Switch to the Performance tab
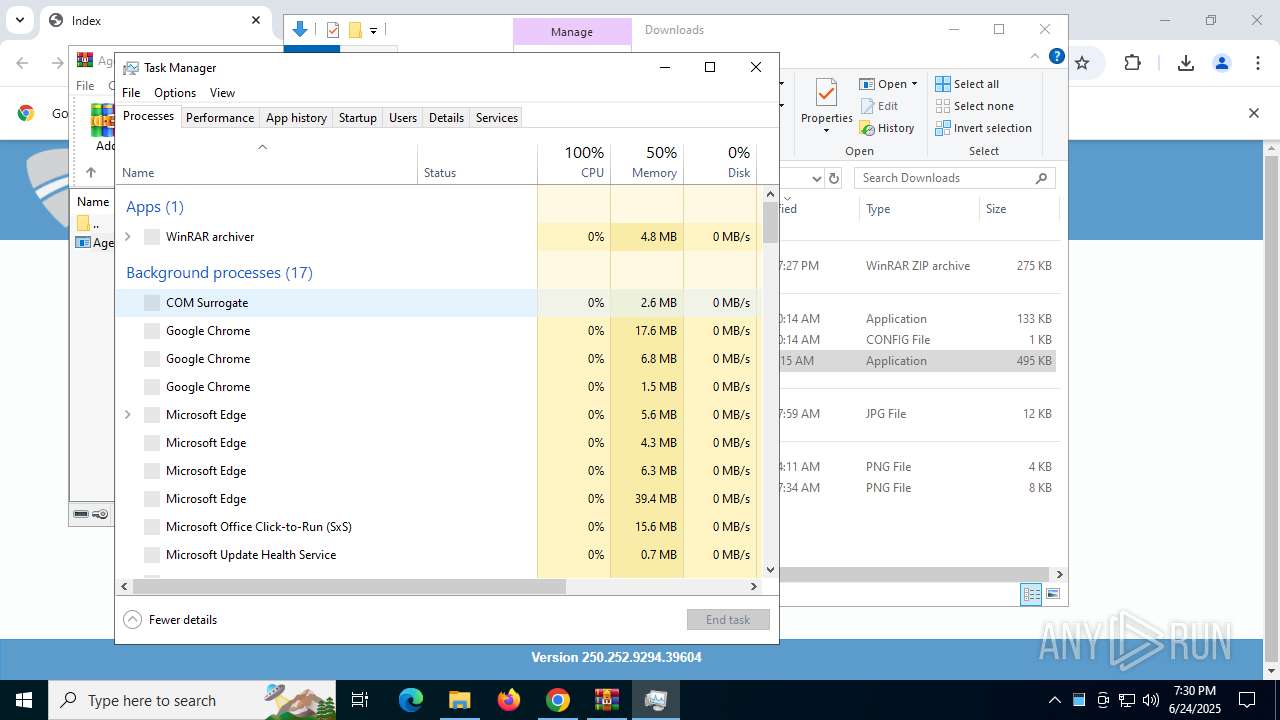Viewport: 1280px width, 720px height. click(x=220, y=118)
